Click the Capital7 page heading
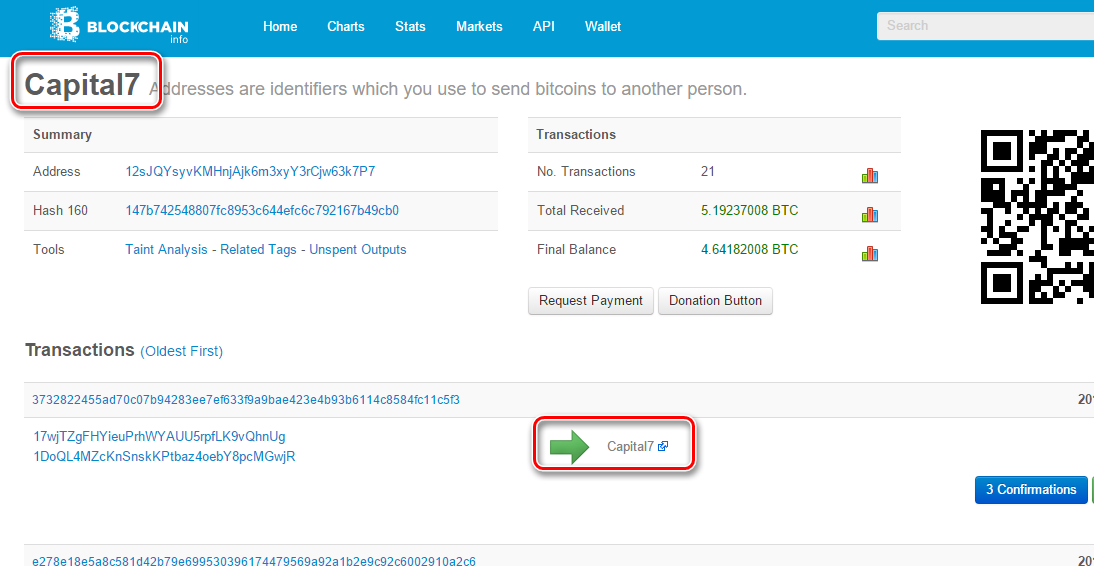The height and width of the screenshot is (566, 1094). 82,84
